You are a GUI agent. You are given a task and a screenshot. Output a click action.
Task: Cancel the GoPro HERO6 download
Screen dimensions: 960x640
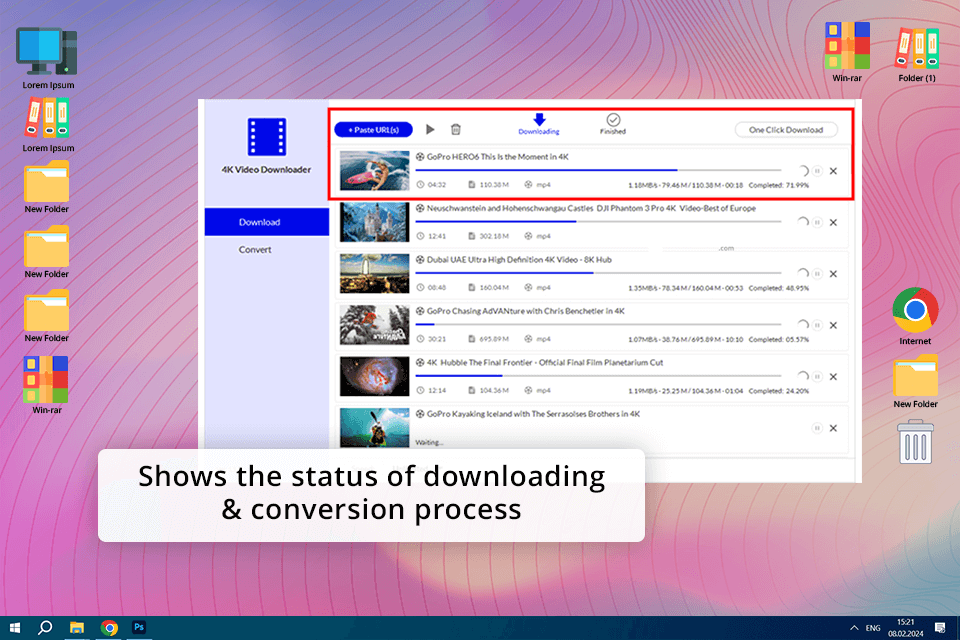tap(833, 171)
